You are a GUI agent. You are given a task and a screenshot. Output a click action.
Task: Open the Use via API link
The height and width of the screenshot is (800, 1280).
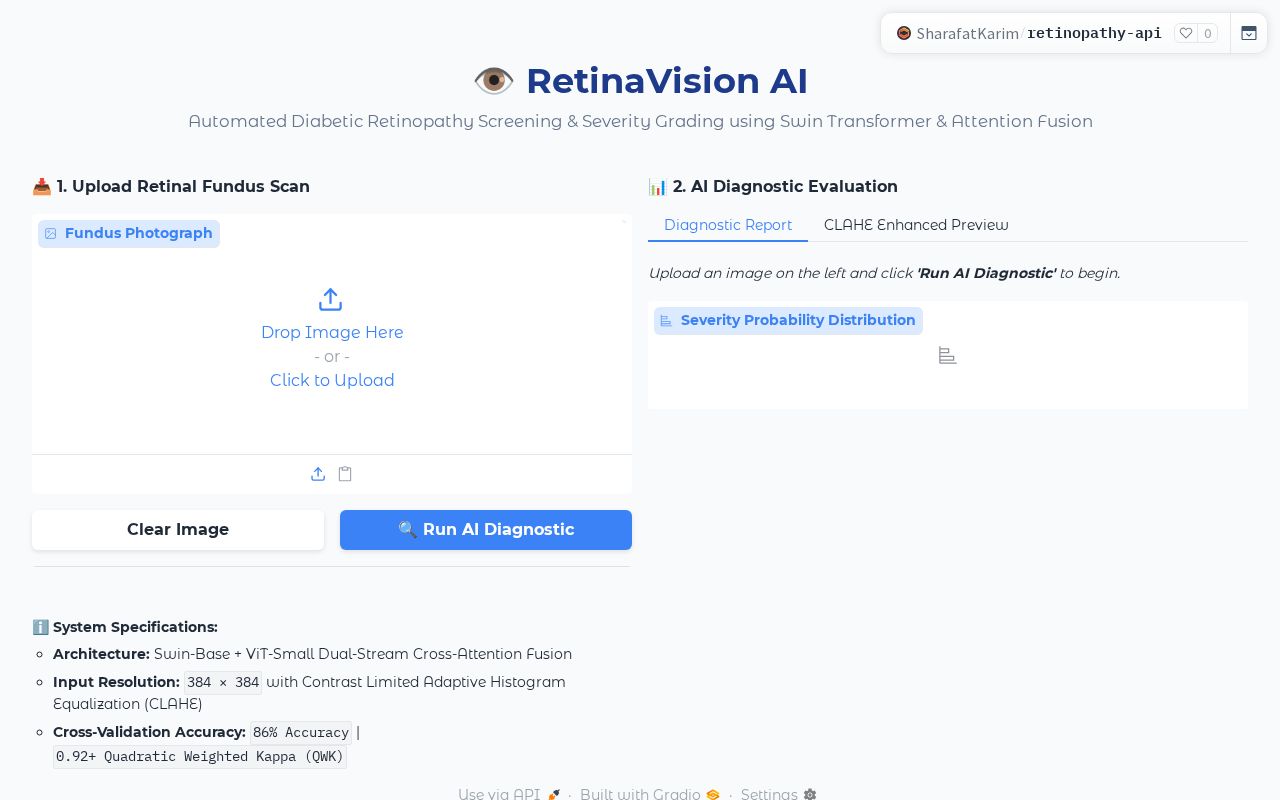(x=509, y=794)
